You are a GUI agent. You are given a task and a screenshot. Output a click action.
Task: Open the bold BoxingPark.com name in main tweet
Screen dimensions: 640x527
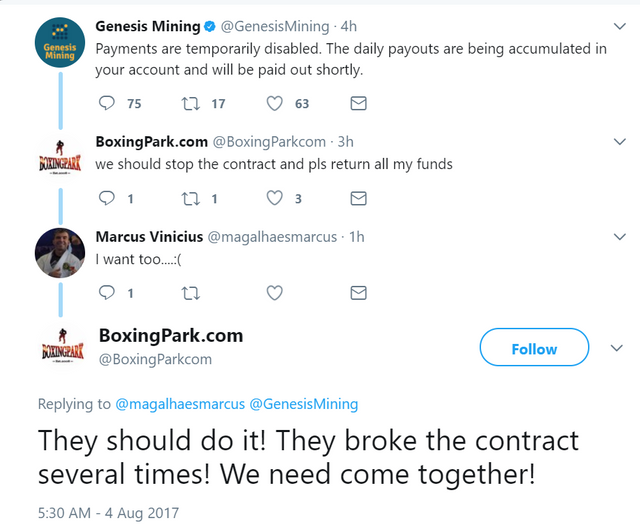click(x=171, y=335)
